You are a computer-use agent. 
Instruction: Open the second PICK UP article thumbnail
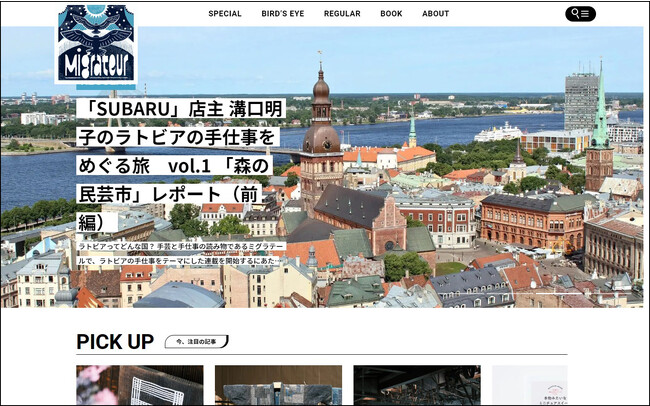tap(278, 385)
